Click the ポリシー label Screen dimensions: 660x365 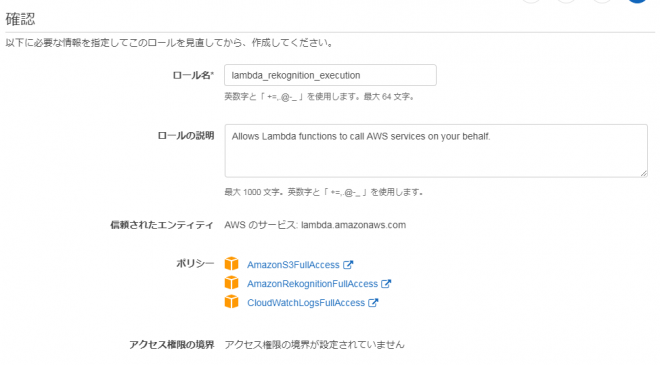point(195,264)
